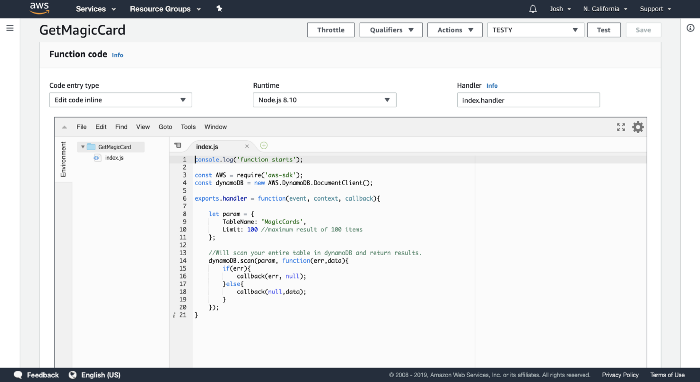Open the Function code Info link
700x382 pixels.
[117, 55]
